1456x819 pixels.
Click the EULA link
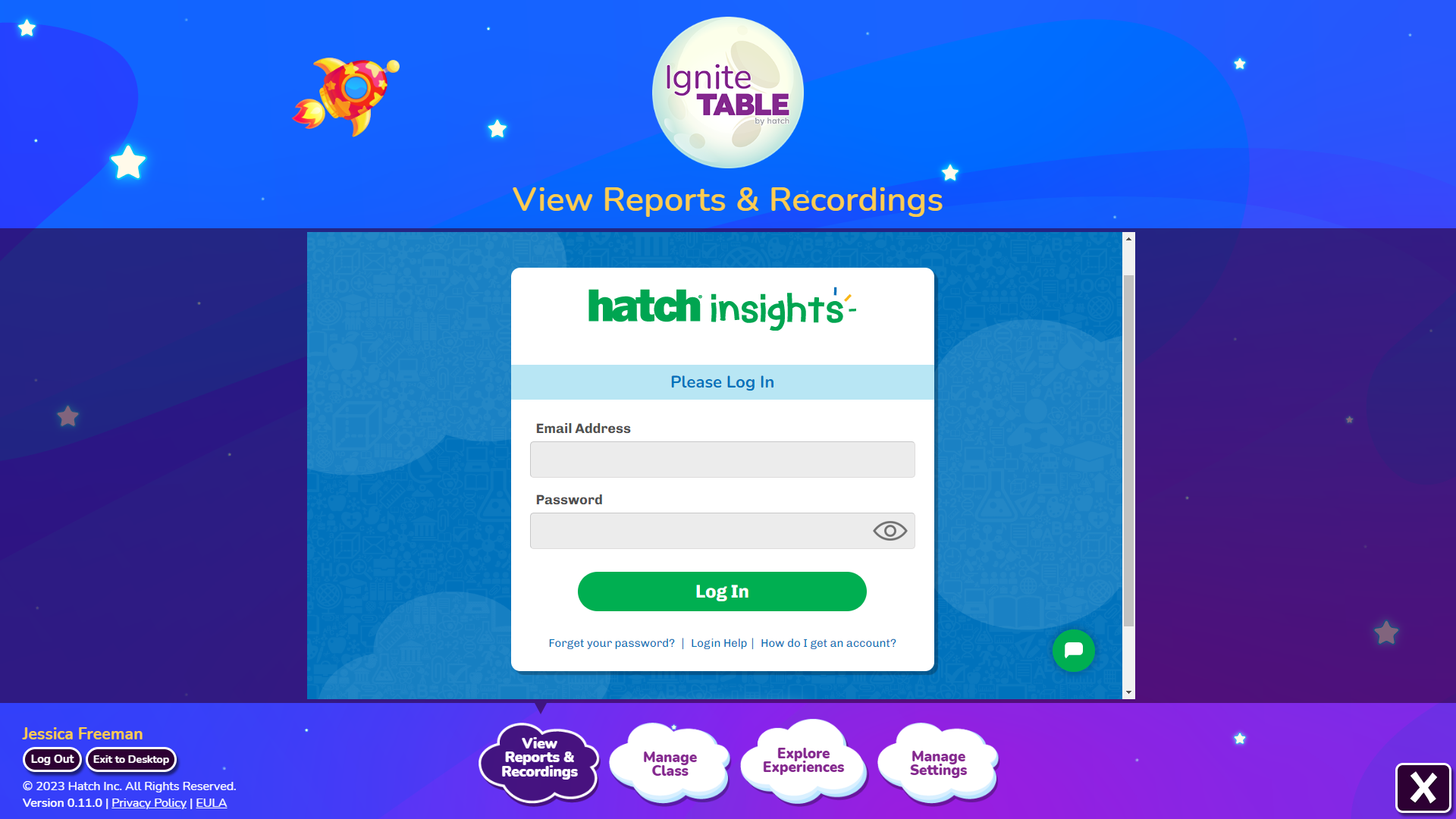click(x=211, y=802)
